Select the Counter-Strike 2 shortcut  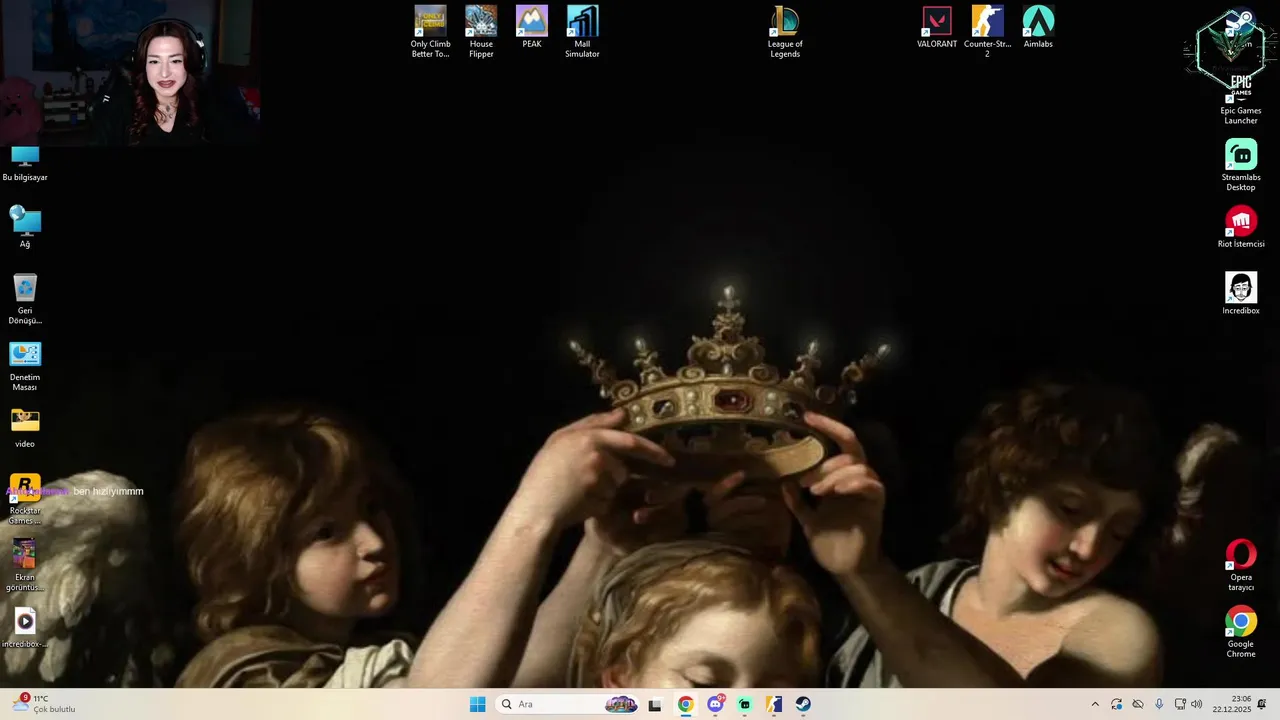[987, 32]
